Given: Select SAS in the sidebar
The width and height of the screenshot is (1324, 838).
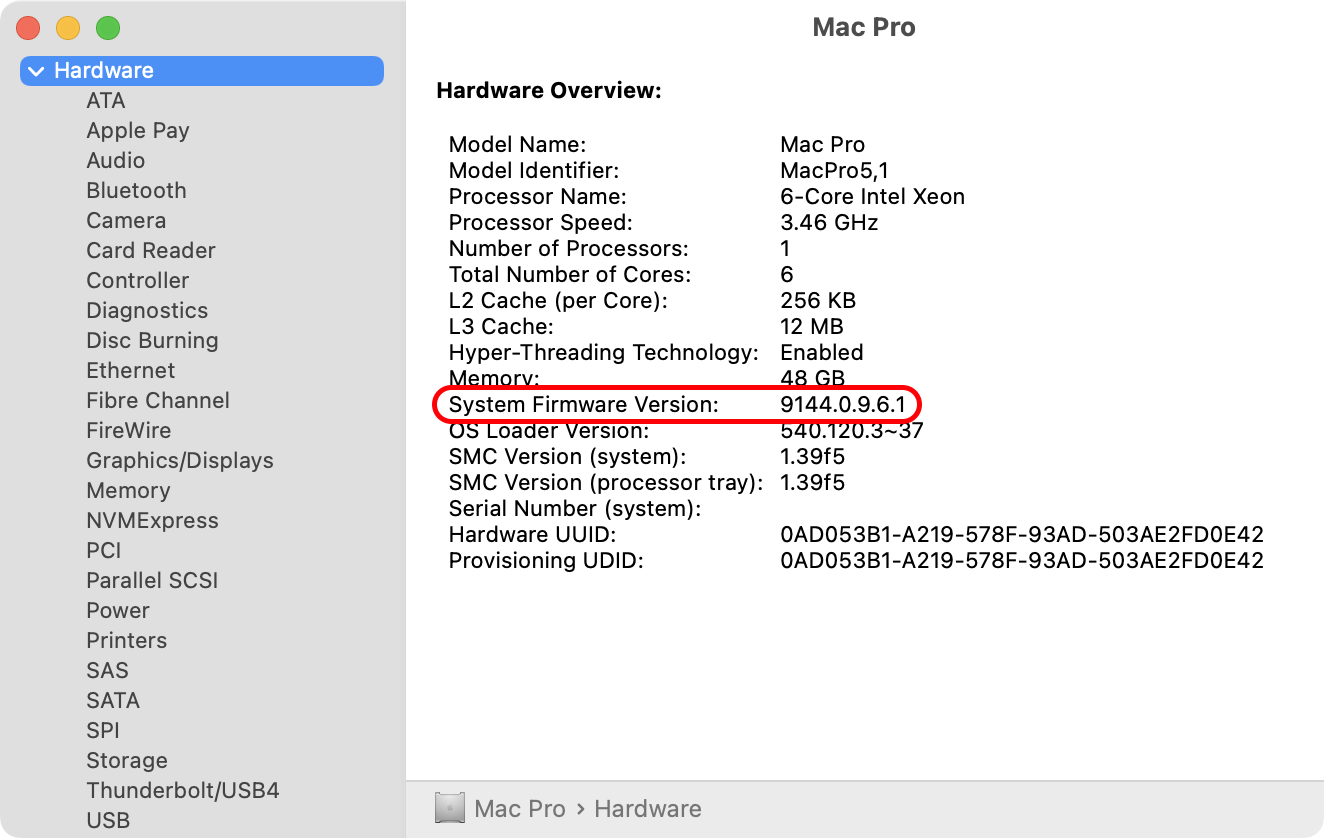Looking at the screenshot, I should 108,671.
